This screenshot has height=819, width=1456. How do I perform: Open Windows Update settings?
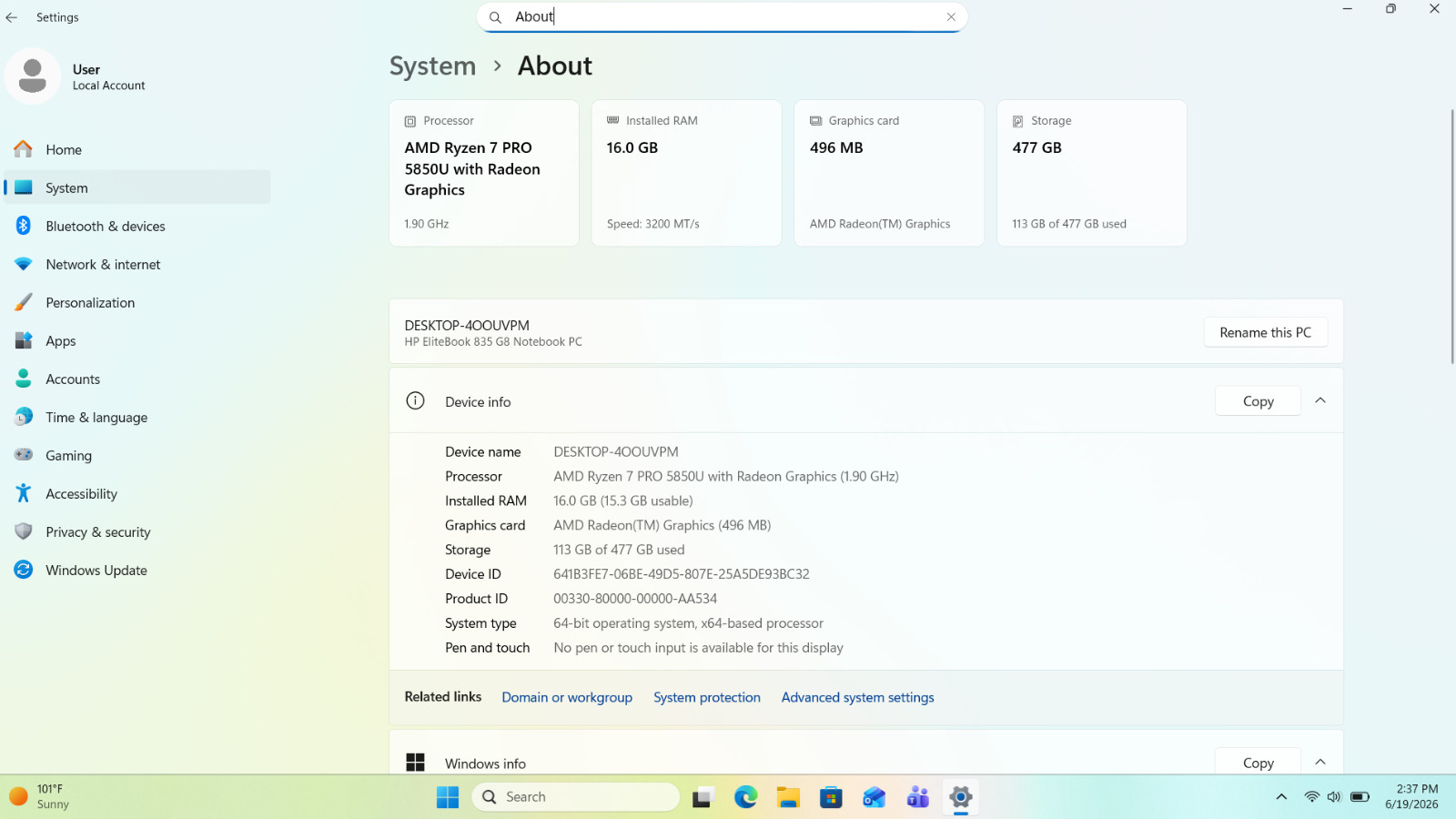137,571
